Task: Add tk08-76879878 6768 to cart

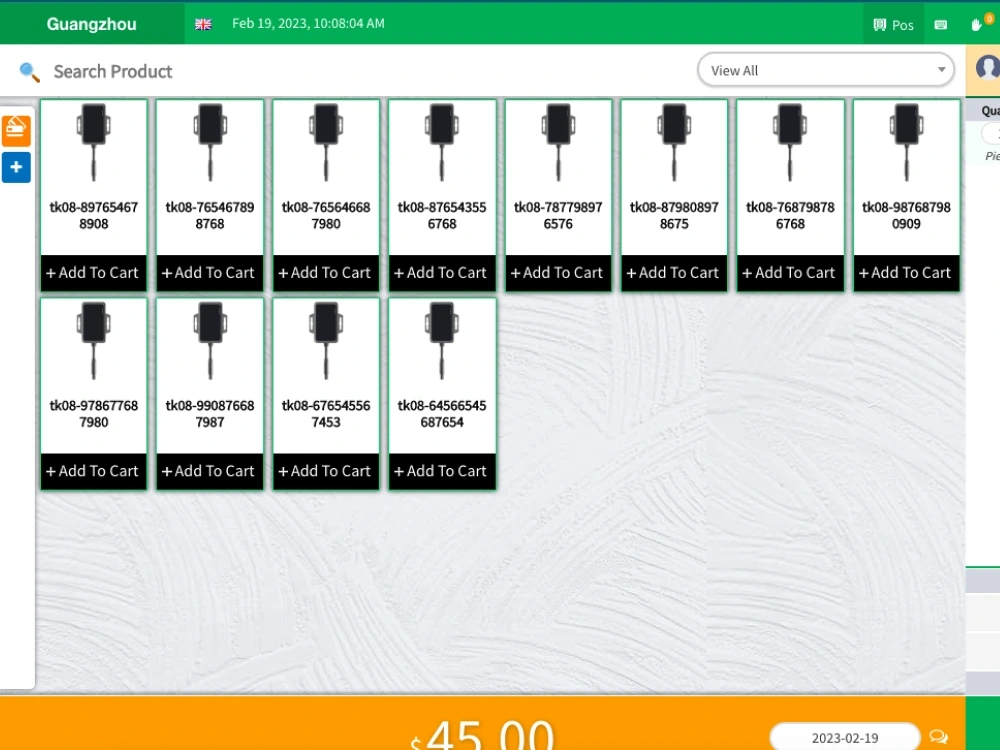Action: (790, 273)
